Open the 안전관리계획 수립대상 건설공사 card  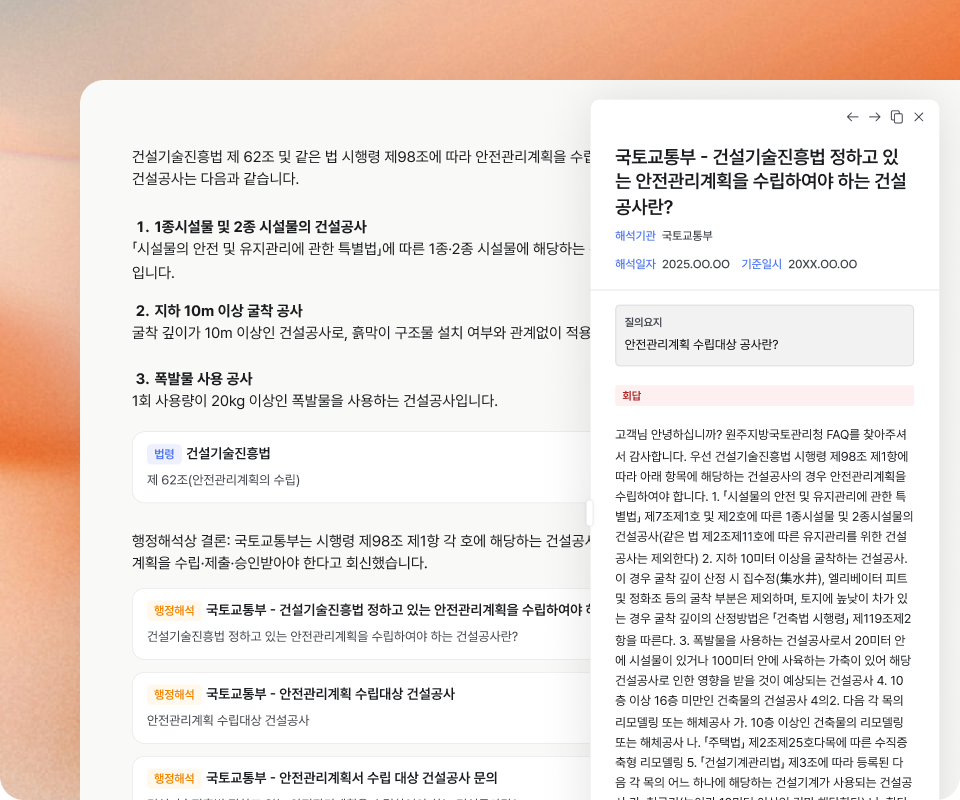pyautogui.click(x=361, y=708)
